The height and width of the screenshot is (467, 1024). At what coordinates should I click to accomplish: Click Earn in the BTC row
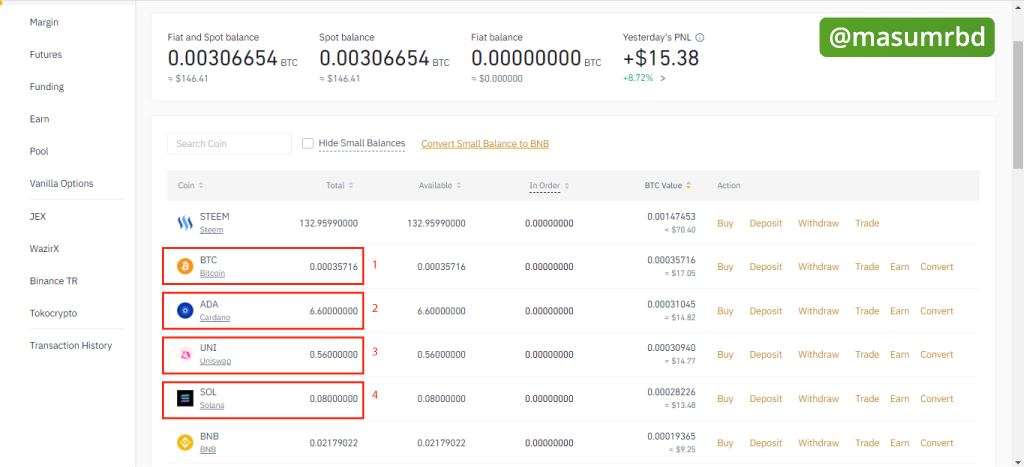pos(900,267)
